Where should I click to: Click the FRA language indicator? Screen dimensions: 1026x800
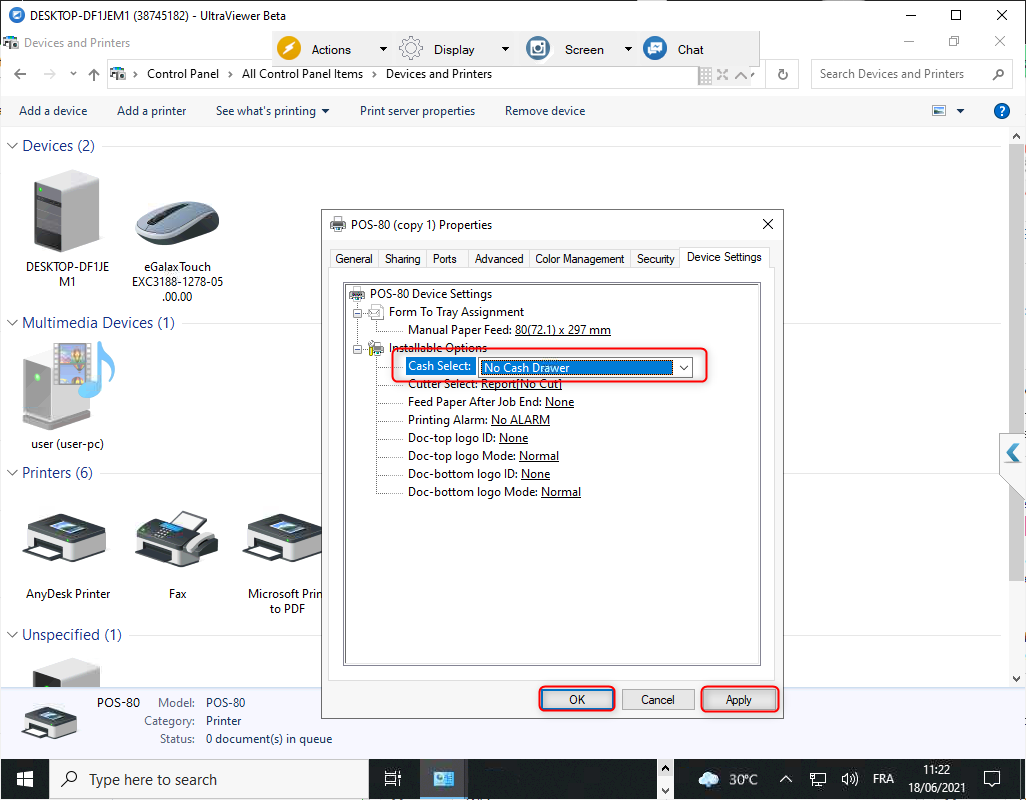(x=883, y=779)
